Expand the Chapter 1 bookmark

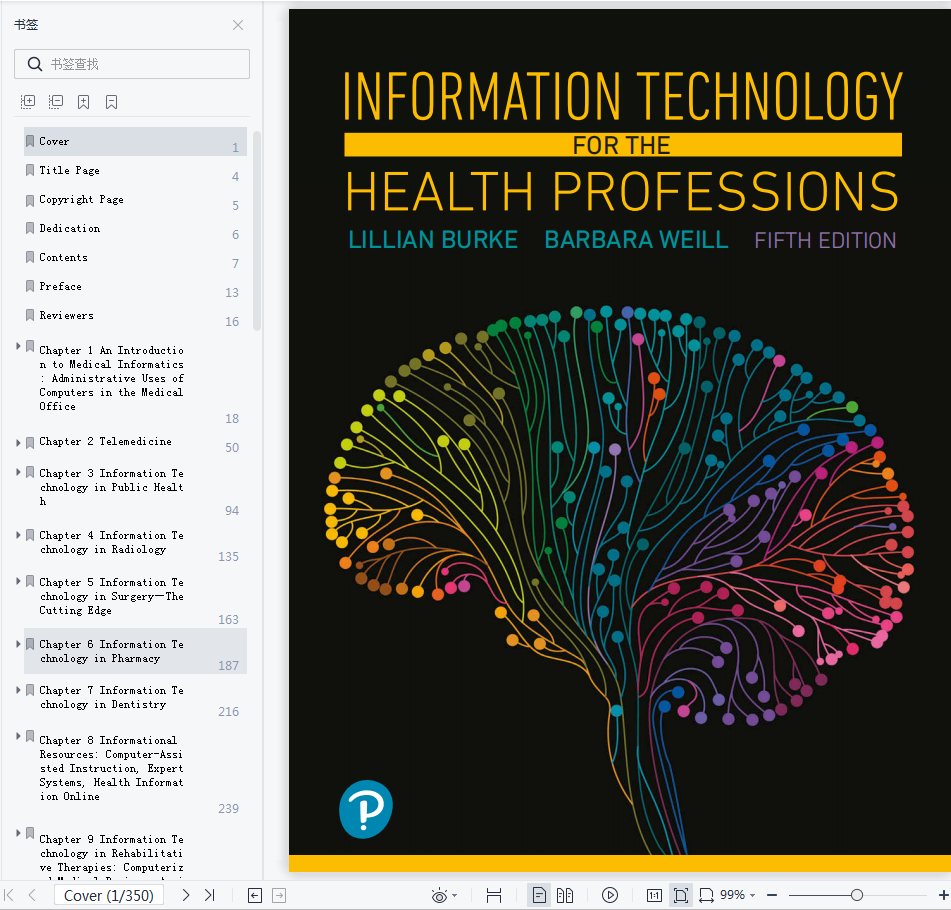point(18,346)
